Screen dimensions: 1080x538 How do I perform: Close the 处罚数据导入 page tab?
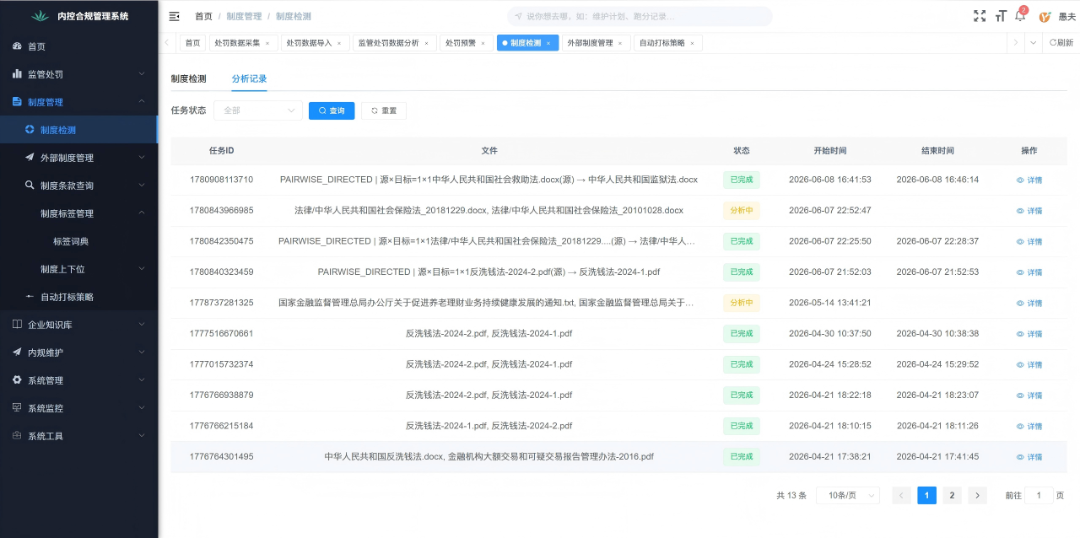pos(339,43)
